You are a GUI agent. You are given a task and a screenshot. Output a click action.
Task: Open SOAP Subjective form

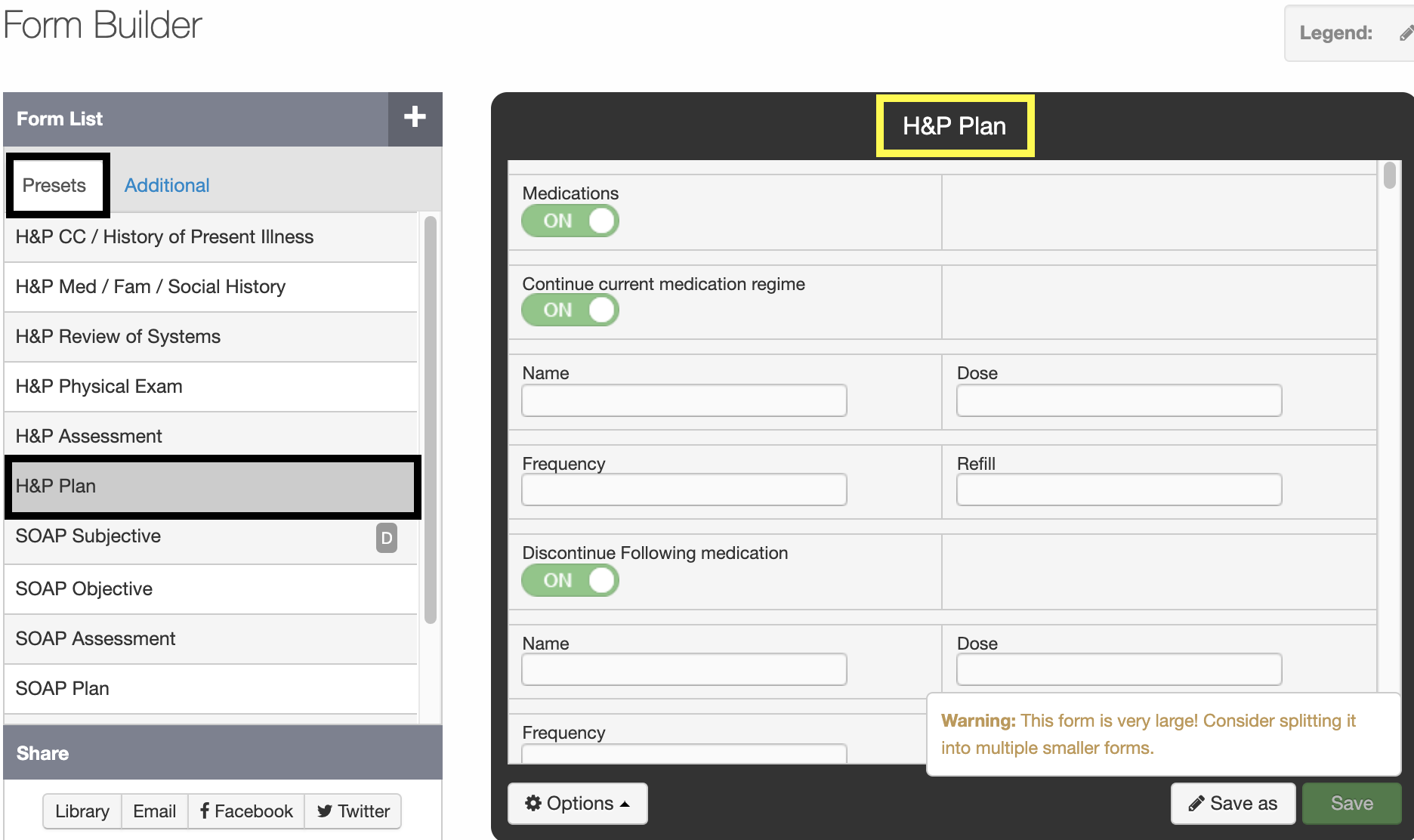click(x=211, y=538)
